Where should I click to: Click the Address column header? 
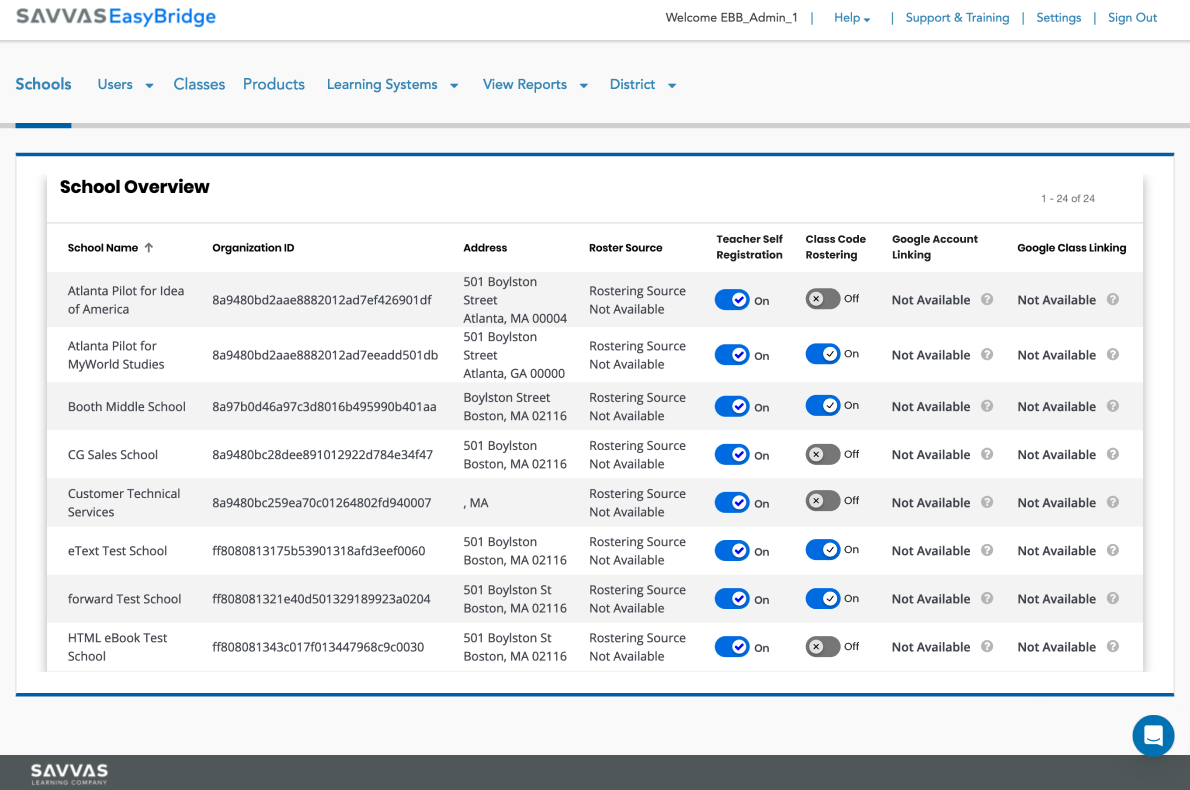point(485,247)
